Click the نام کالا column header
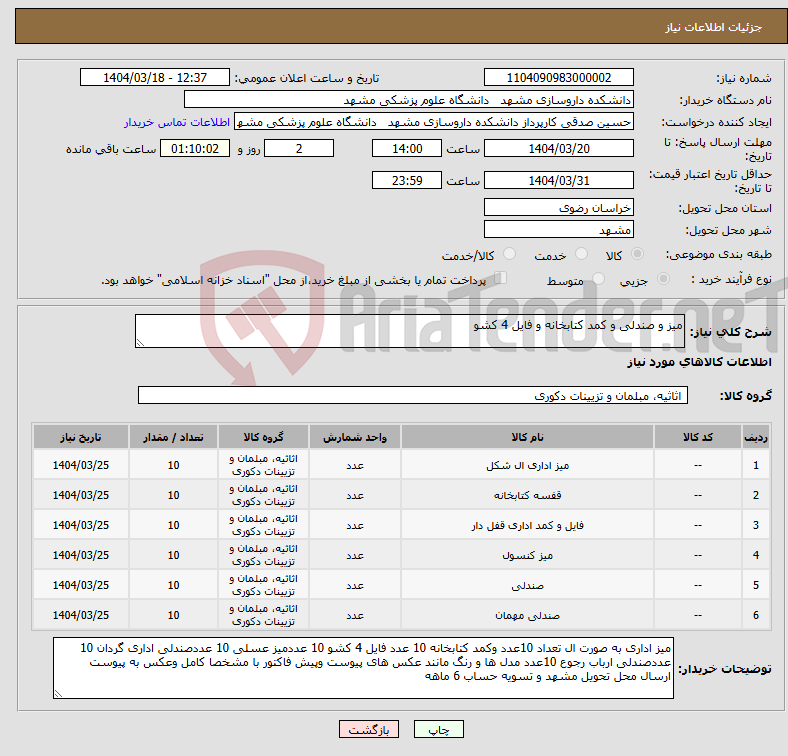This screenshot has height=756, width=788. (x=527, y=437)
